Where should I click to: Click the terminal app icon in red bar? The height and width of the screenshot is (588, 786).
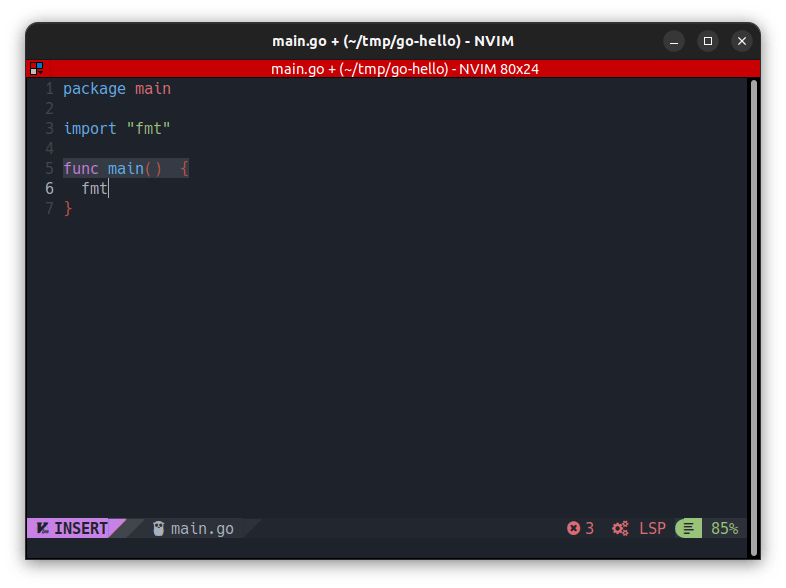tap(37, 69)
